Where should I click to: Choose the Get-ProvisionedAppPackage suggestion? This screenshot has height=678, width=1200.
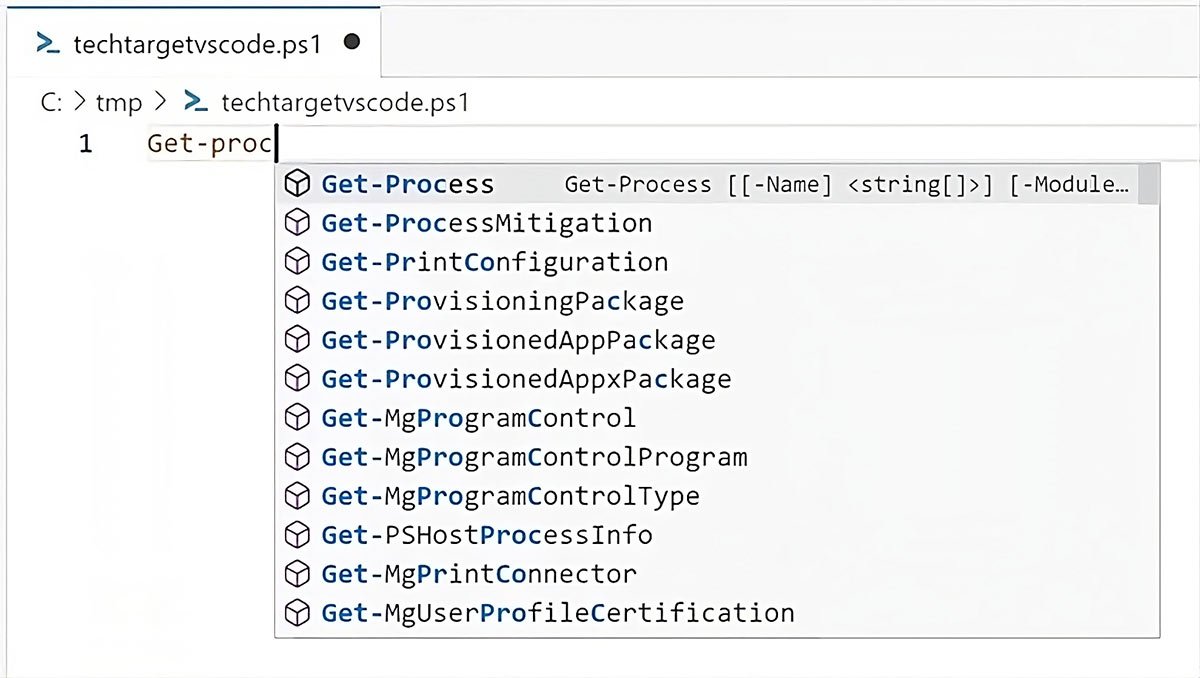[x=518, y=340]
